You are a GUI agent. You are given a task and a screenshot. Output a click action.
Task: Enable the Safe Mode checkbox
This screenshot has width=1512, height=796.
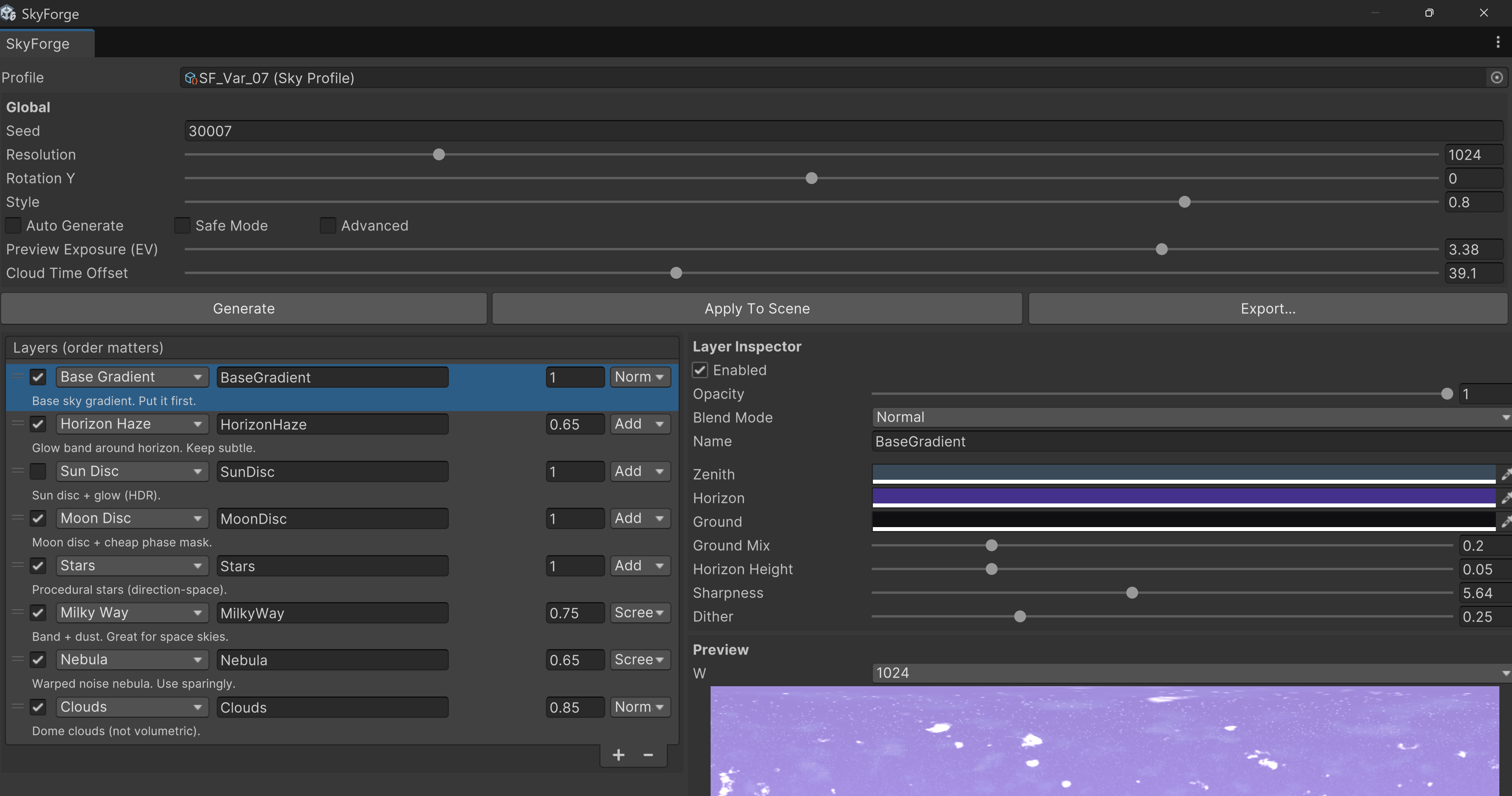click(x=182, y=225)
